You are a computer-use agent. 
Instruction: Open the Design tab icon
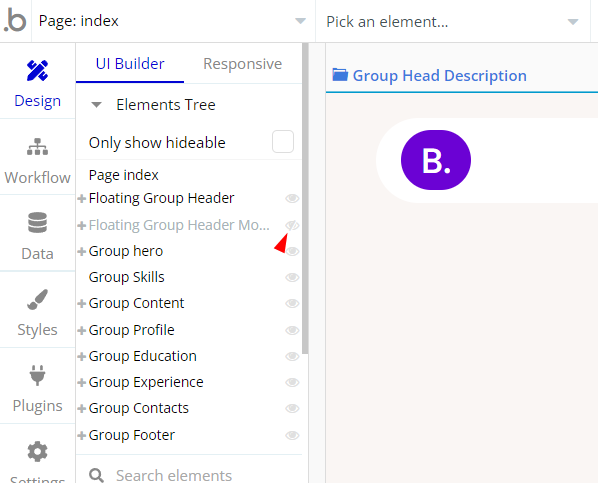click(x=37, y=71)
